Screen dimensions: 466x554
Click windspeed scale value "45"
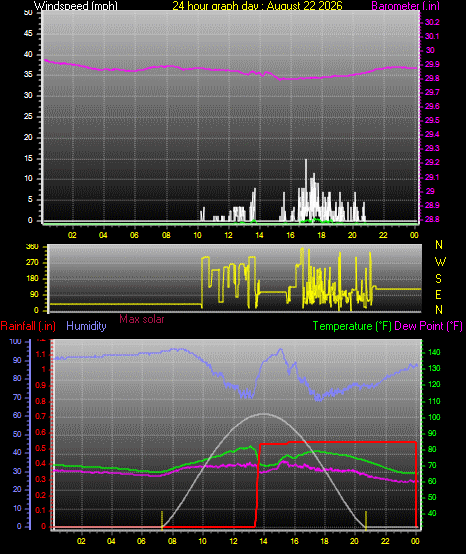tap(28, 34)
